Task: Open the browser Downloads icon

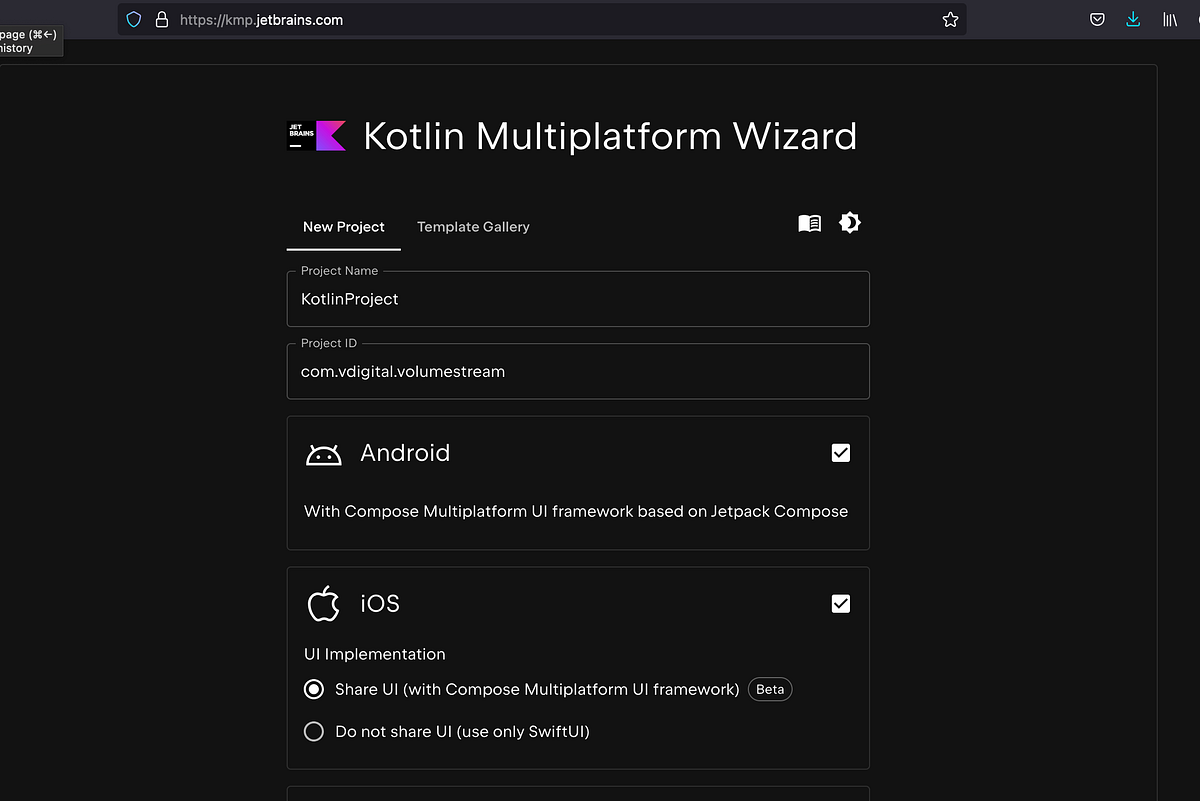Action: coord(1133,19)
